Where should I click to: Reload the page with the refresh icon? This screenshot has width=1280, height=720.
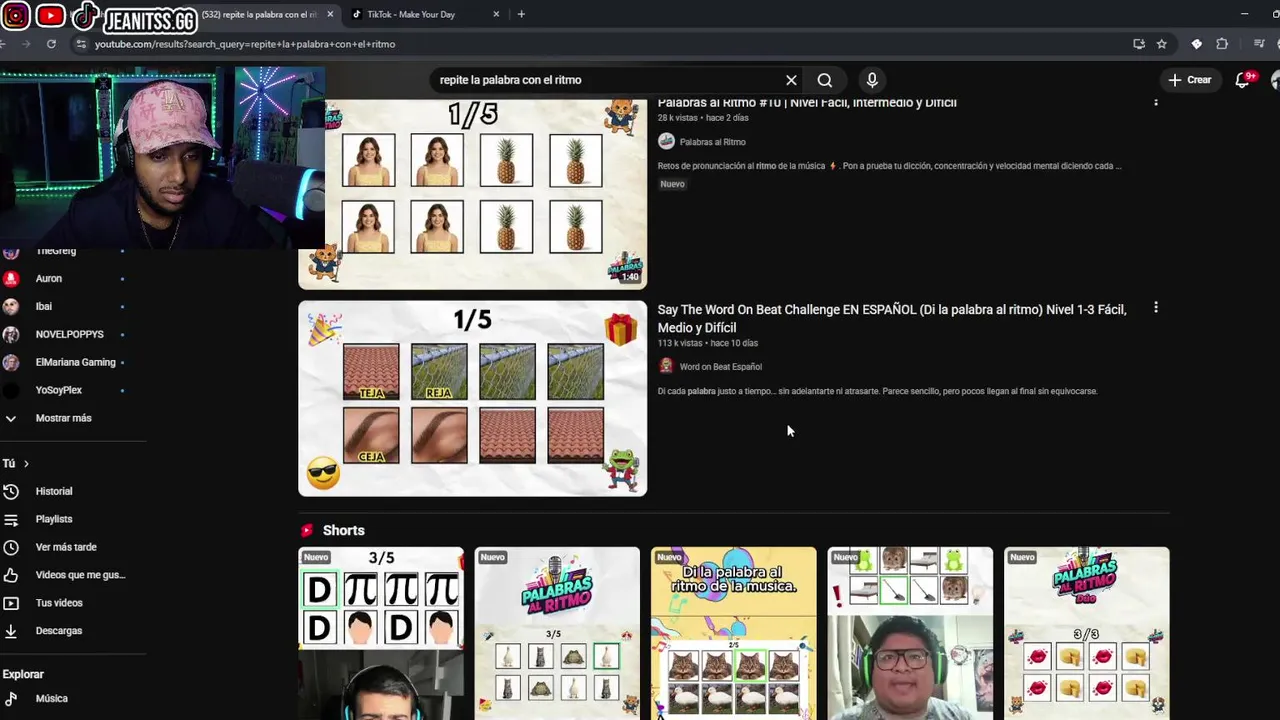[x=51, y=44]
